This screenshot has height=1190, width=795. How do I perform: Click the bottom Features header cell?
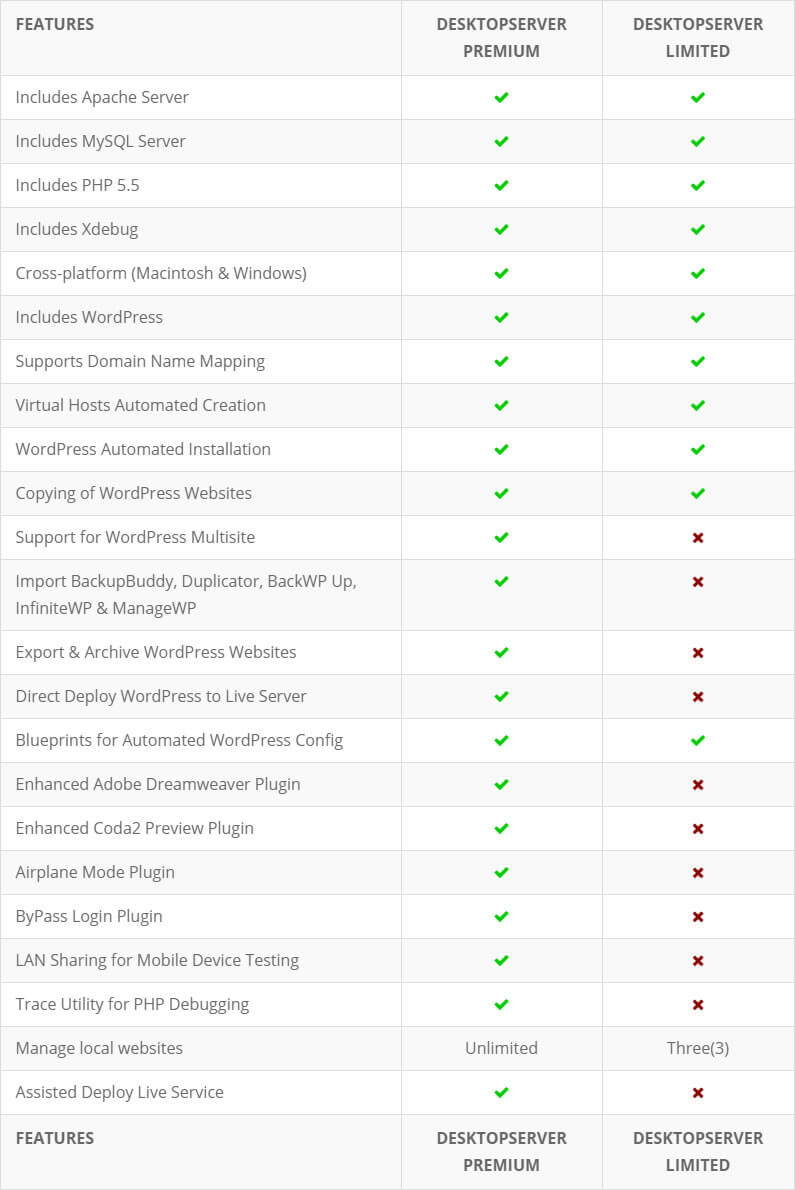coord(55,1138)
